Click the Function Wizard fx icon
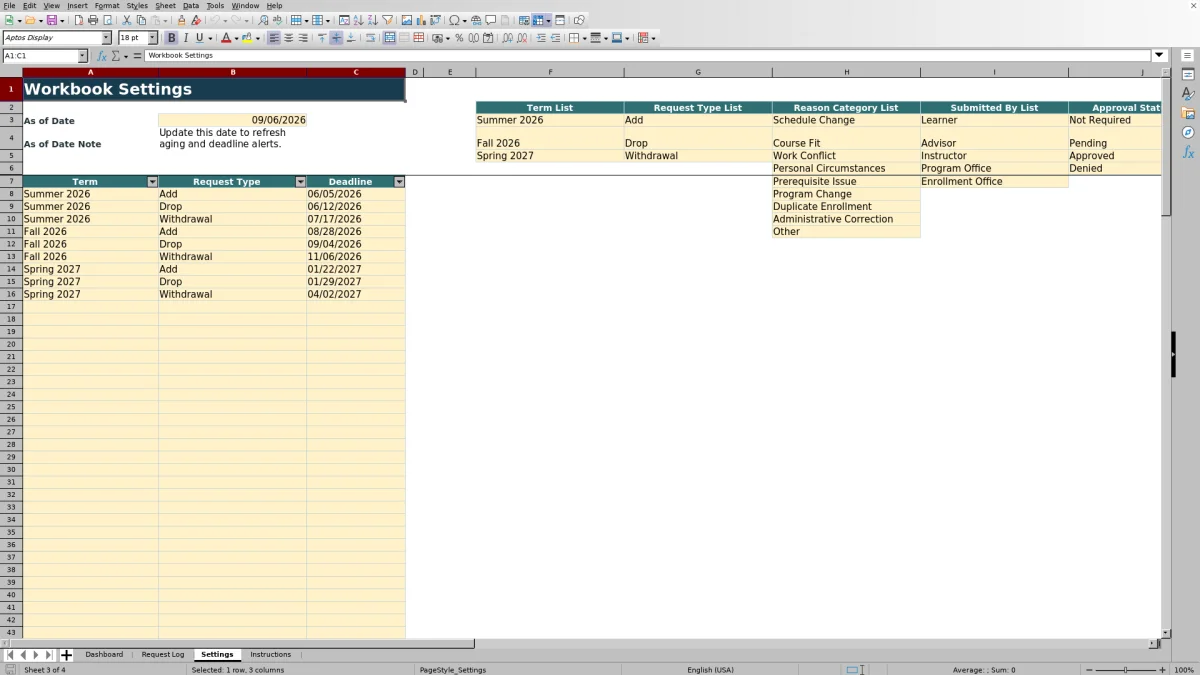1200x675 pixels. pos(102,56)
